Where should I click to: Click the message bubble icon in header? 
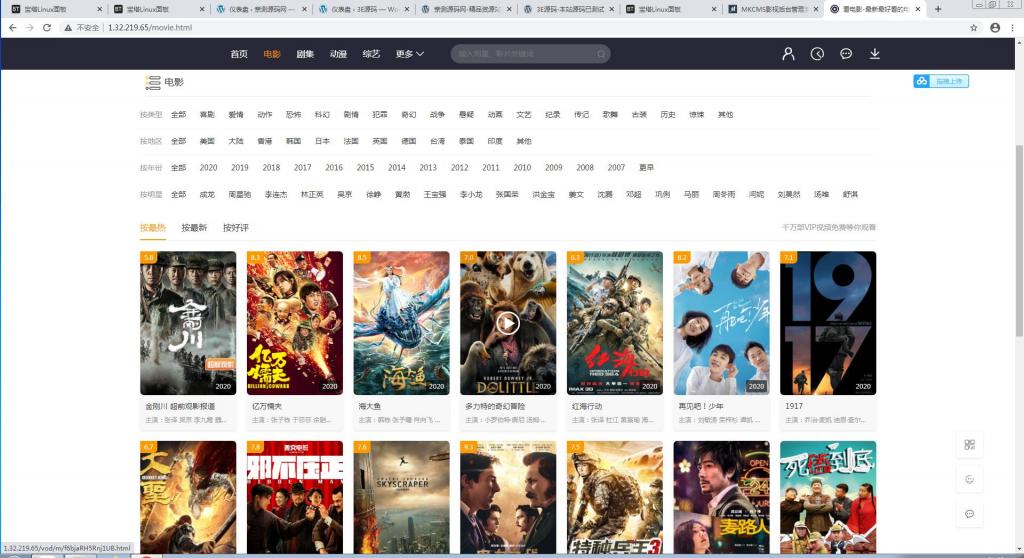(x=846, y=54)
